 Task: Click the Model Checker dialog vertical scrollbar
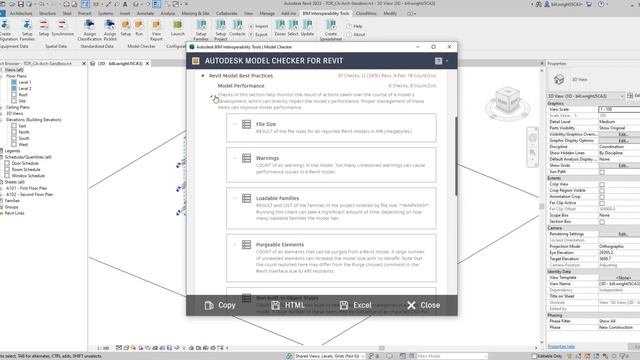456,156
